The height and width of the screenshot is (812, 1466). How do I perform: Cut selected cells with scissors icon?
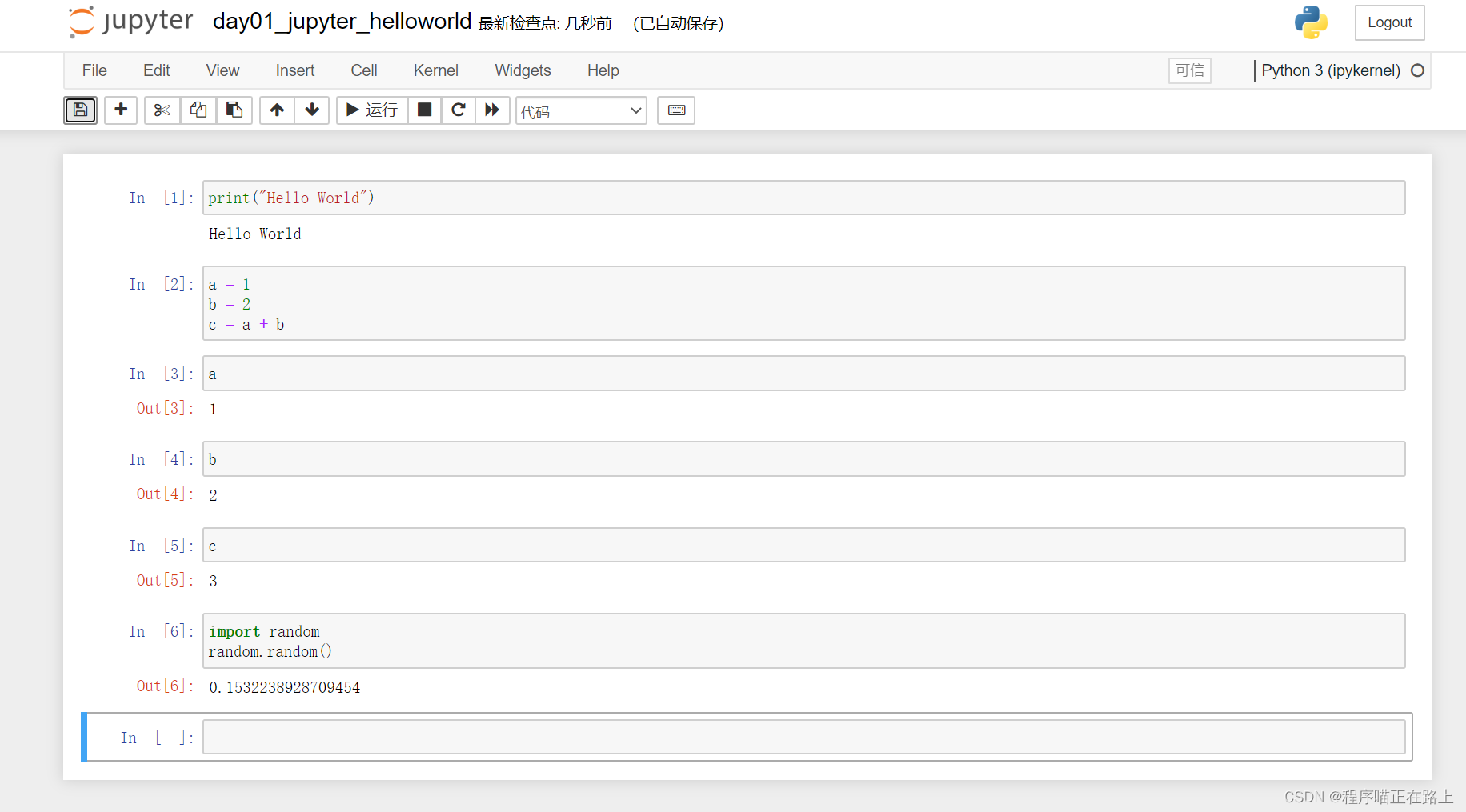pos(162,110)
